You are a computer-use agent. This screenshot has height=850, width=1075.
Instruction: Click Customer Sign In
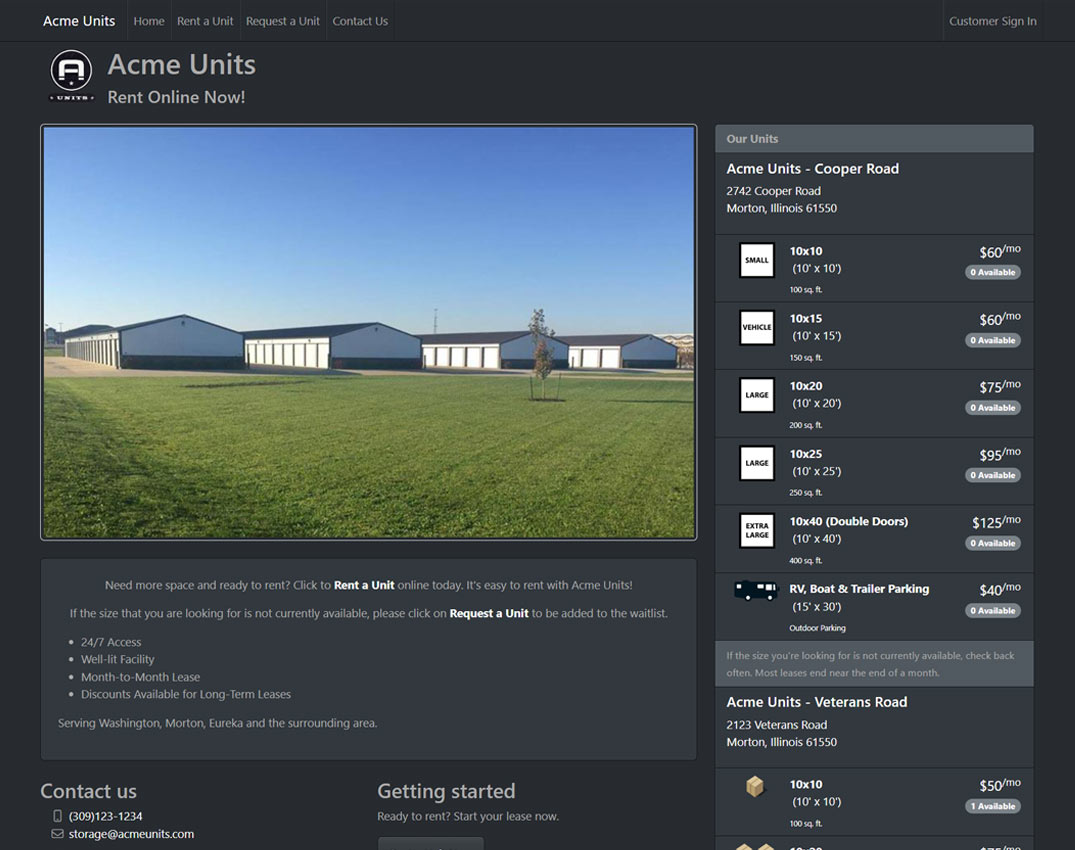(x=993, y=21)
